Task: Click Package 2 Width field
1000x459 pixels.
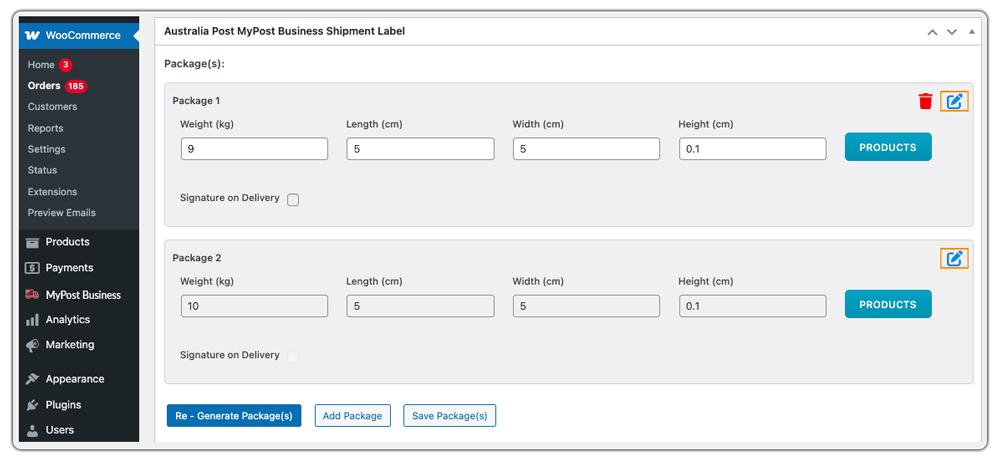Action: pyautogui.click(x=586, y=306)
